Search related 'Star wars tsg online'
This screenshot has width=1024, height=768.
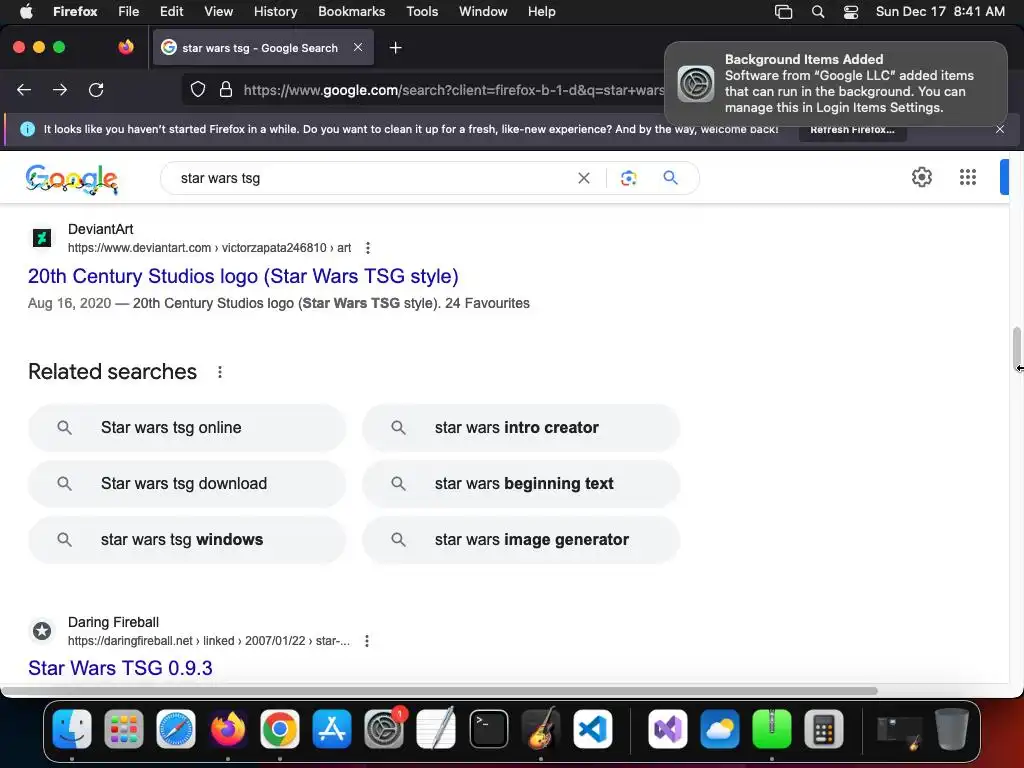point(187,428)
